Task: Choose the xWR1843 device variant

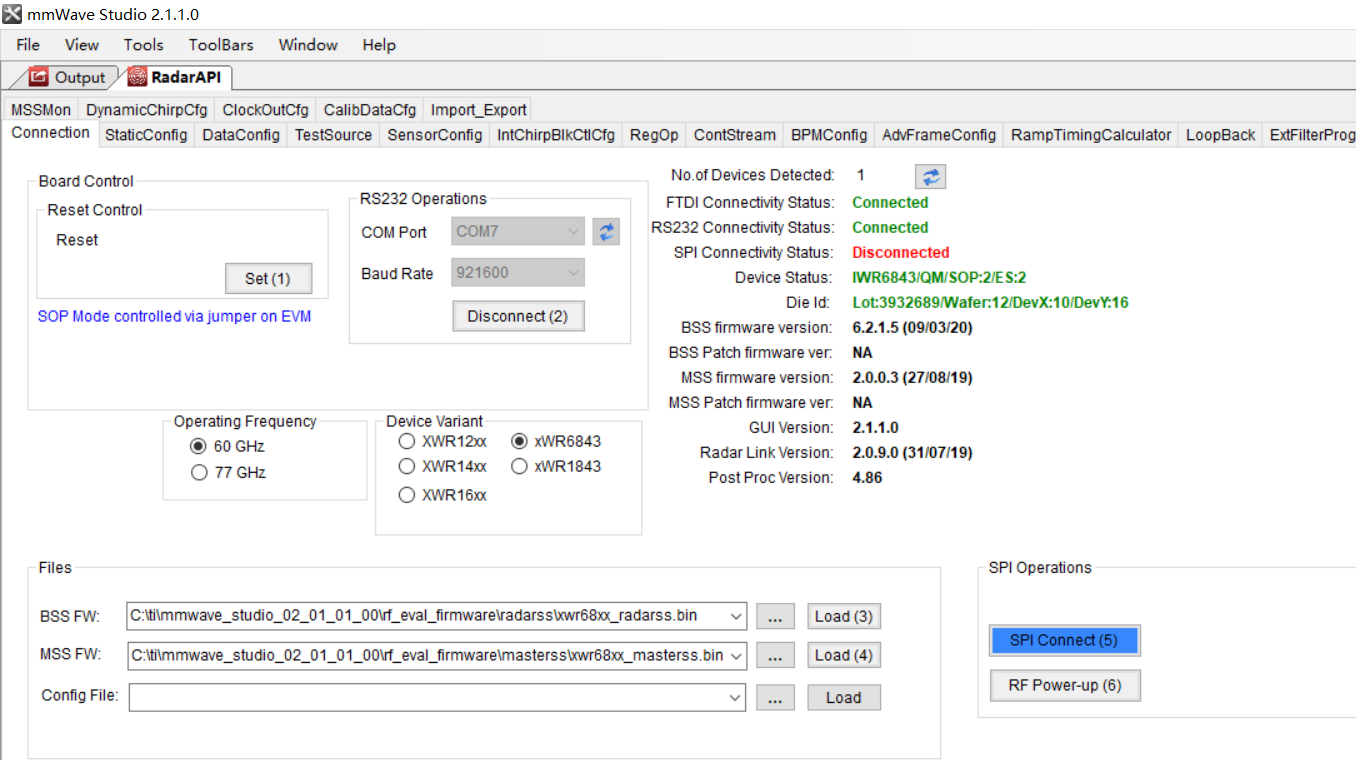Action: [519, 466]
